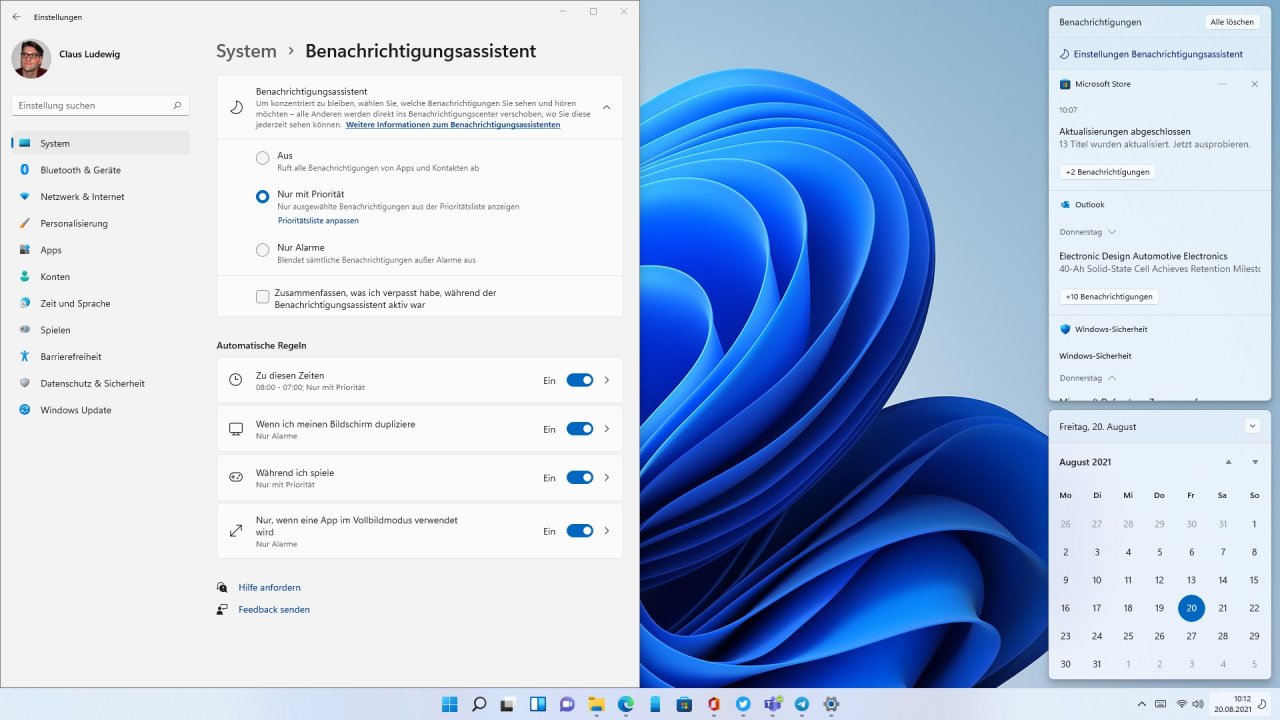Click the search magnifier in settings search
1280x720 pixels.
(x=177, y=105)
